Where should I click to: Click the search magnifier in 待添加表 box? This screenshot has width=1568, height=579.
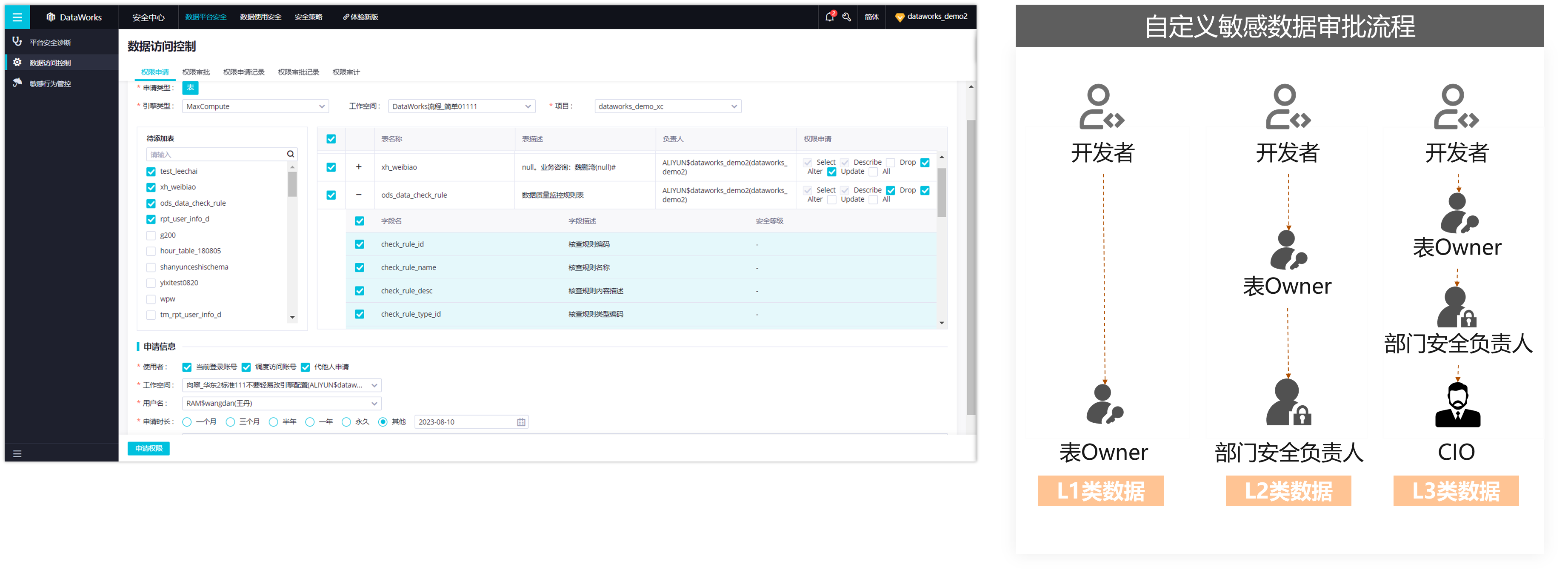pyautogui.click(x=290, y=154)
